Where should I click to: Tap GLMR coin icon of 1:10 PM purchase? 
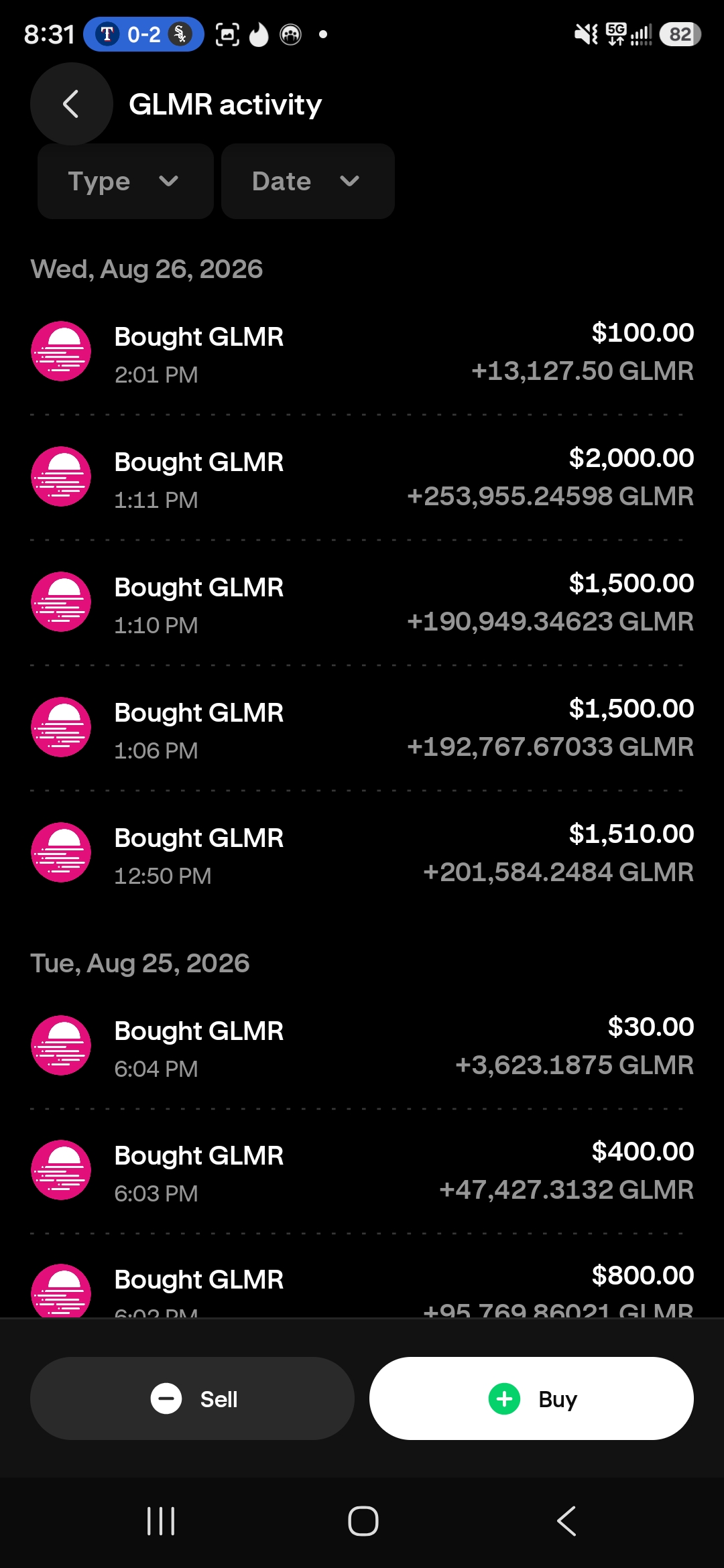point(61,602)
